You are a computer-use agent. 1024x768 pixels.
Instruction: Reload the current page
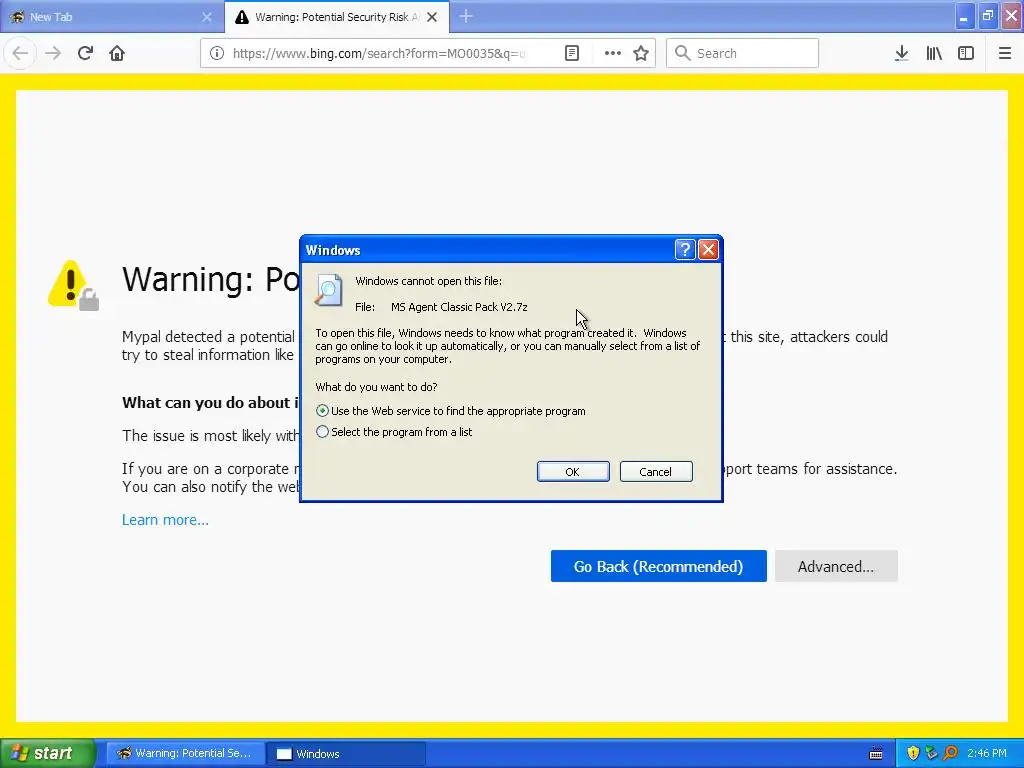(85, 54)
